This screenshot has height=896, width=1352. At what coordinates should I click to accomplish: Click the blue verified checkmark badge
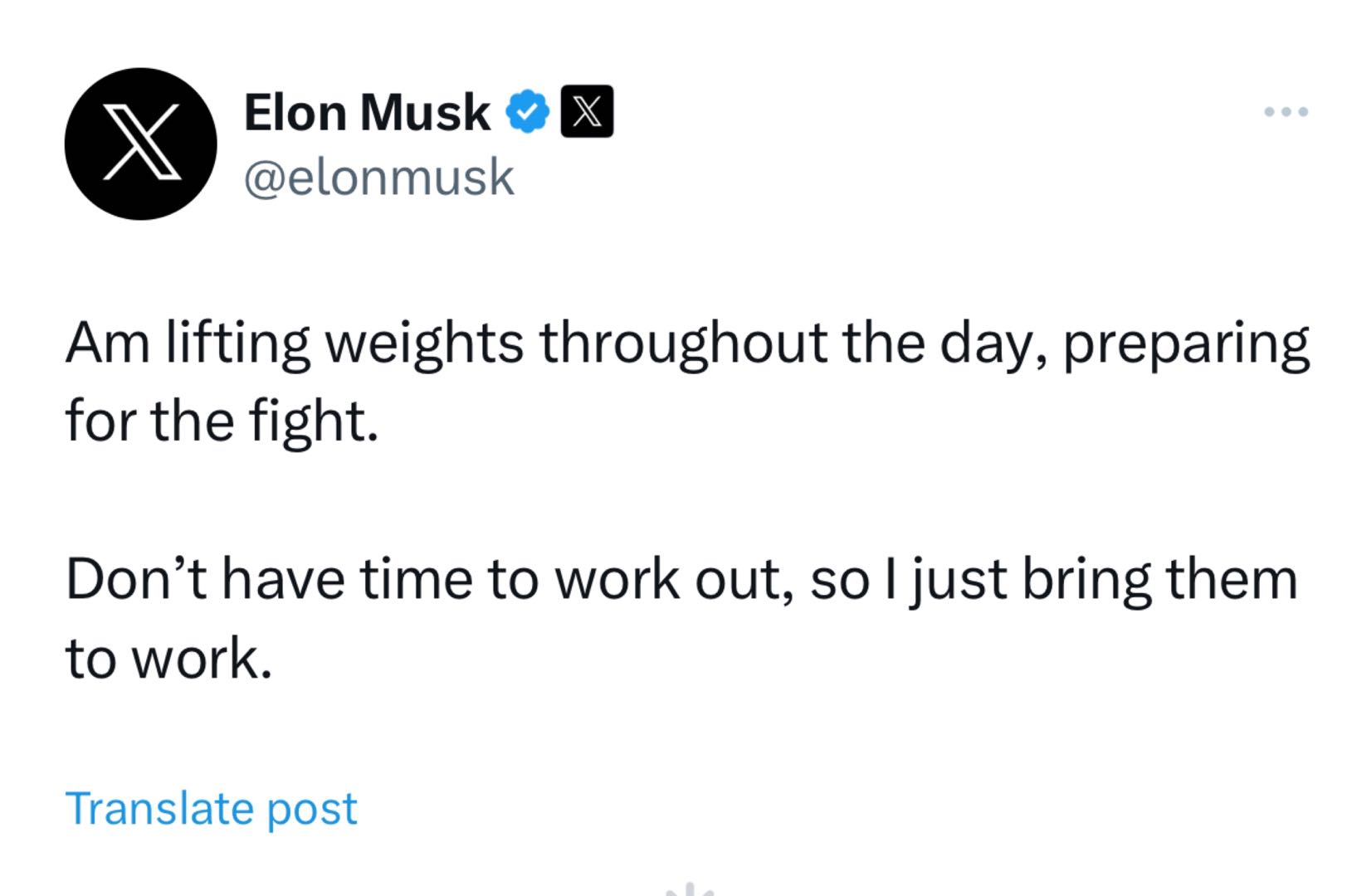pyautogui.click(x=528, y=111)
